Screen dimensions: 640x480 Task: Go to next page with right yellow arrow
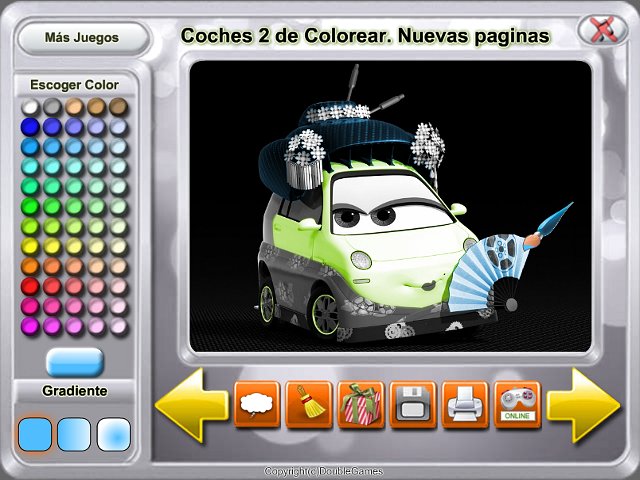coord(584,405)
